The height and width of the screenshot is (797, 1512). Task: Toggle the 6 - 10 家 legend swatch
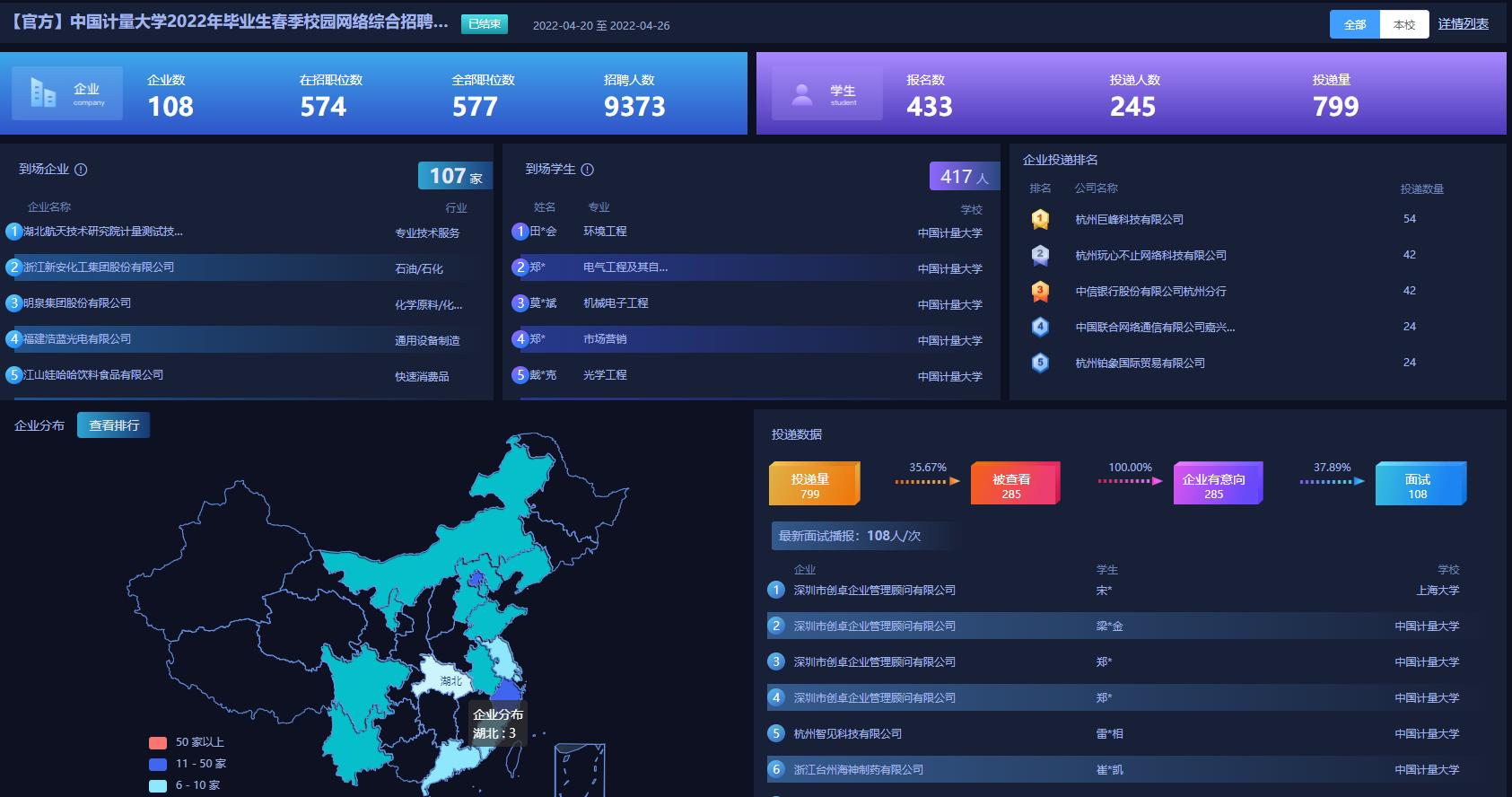point(158,785)
